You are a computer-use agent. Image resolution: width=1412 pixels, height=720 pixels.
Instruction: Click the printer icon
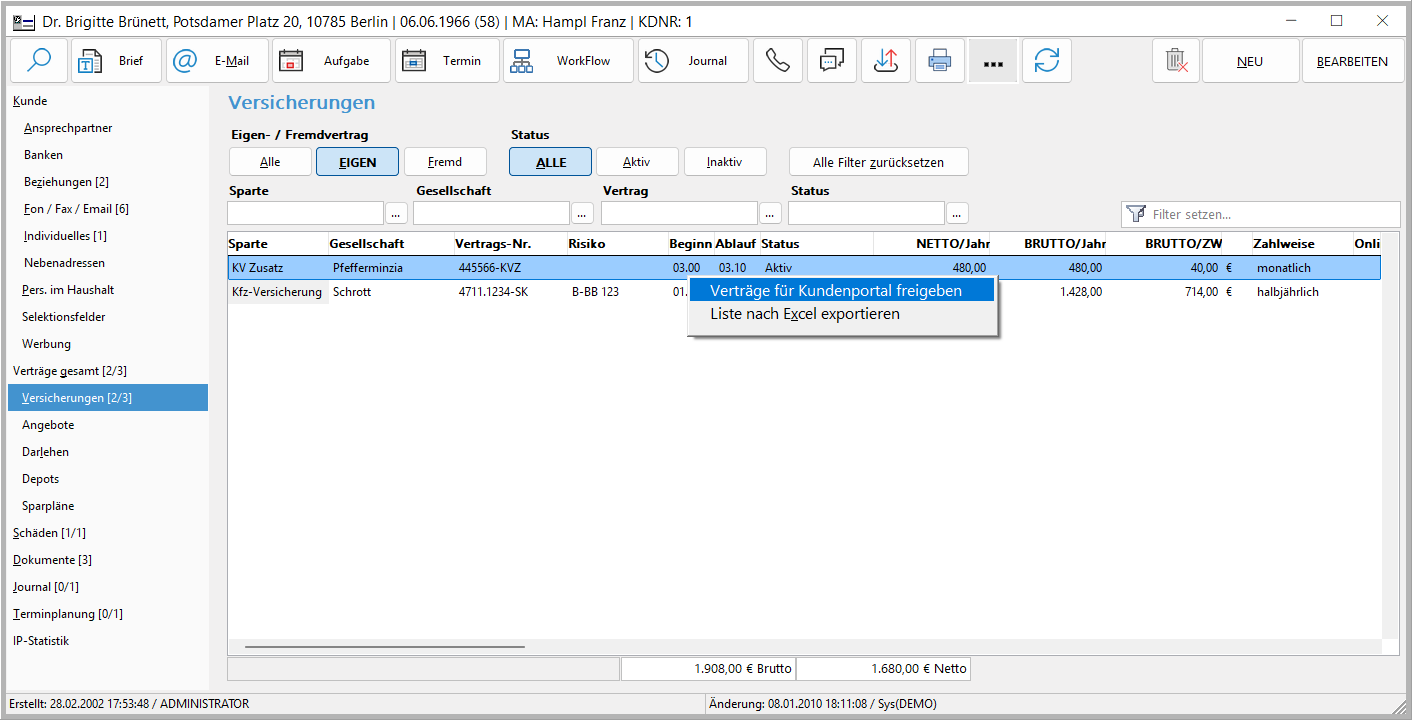[939, 61]
